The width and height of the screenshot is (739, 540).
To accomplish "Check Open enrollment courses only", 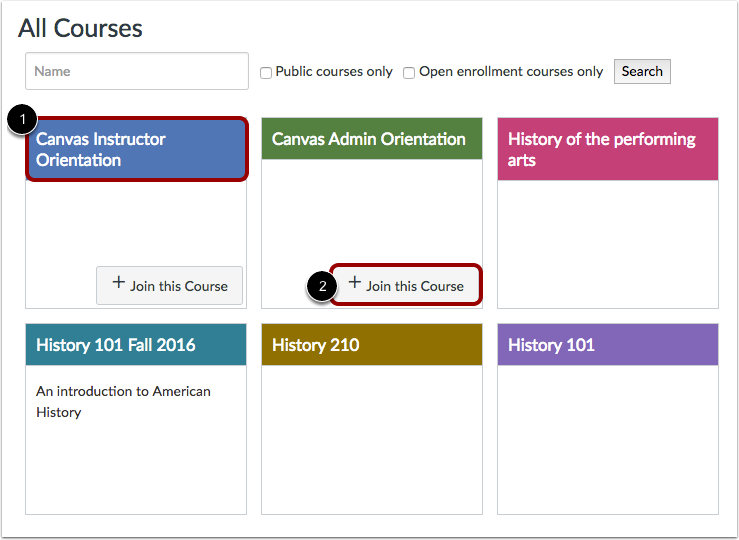I will click(x=409, y=73).
